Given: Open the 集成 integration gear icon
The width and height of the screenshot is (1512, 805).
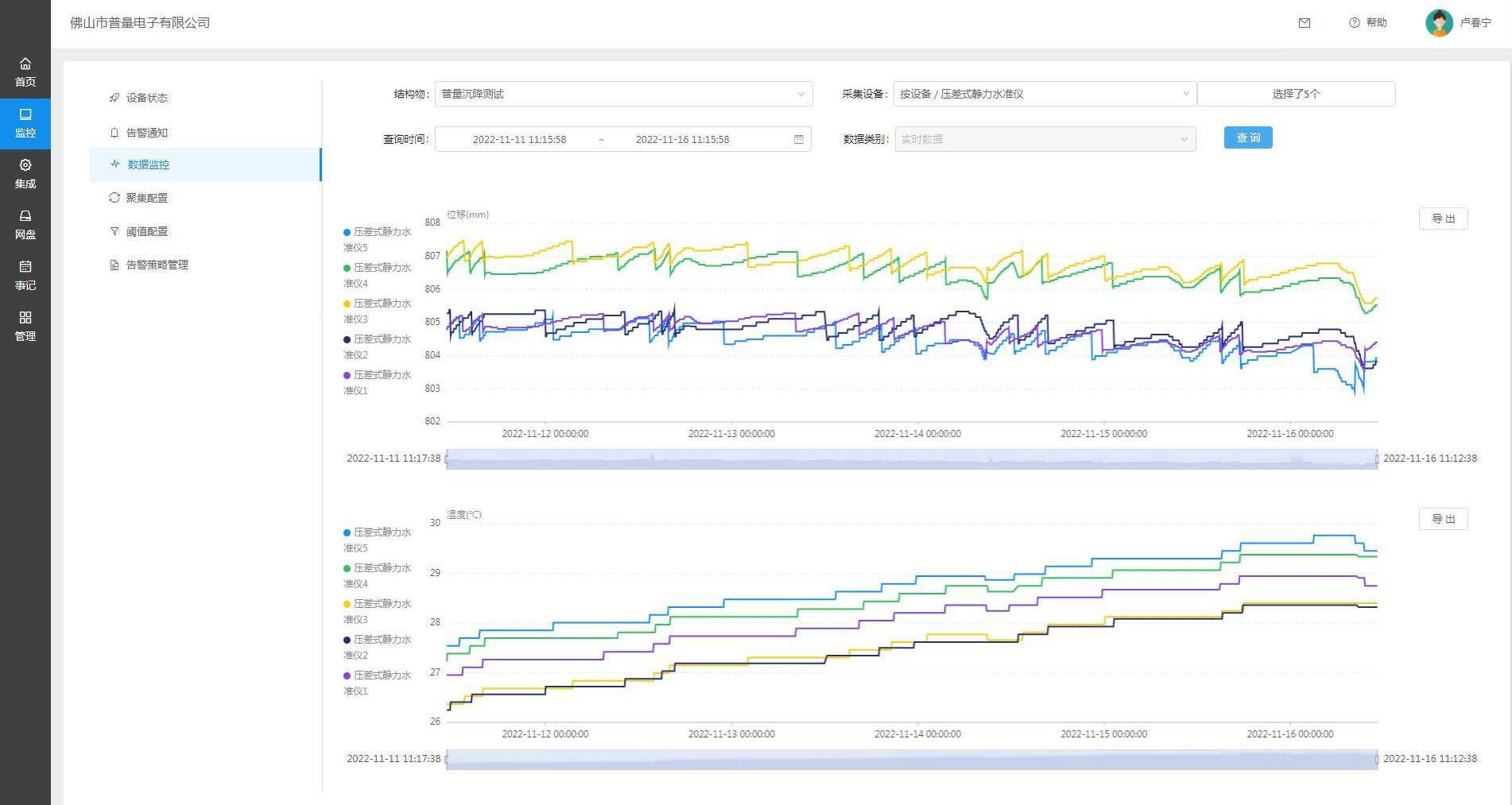Looking at the screenshot, I should (x=25, y=165).
